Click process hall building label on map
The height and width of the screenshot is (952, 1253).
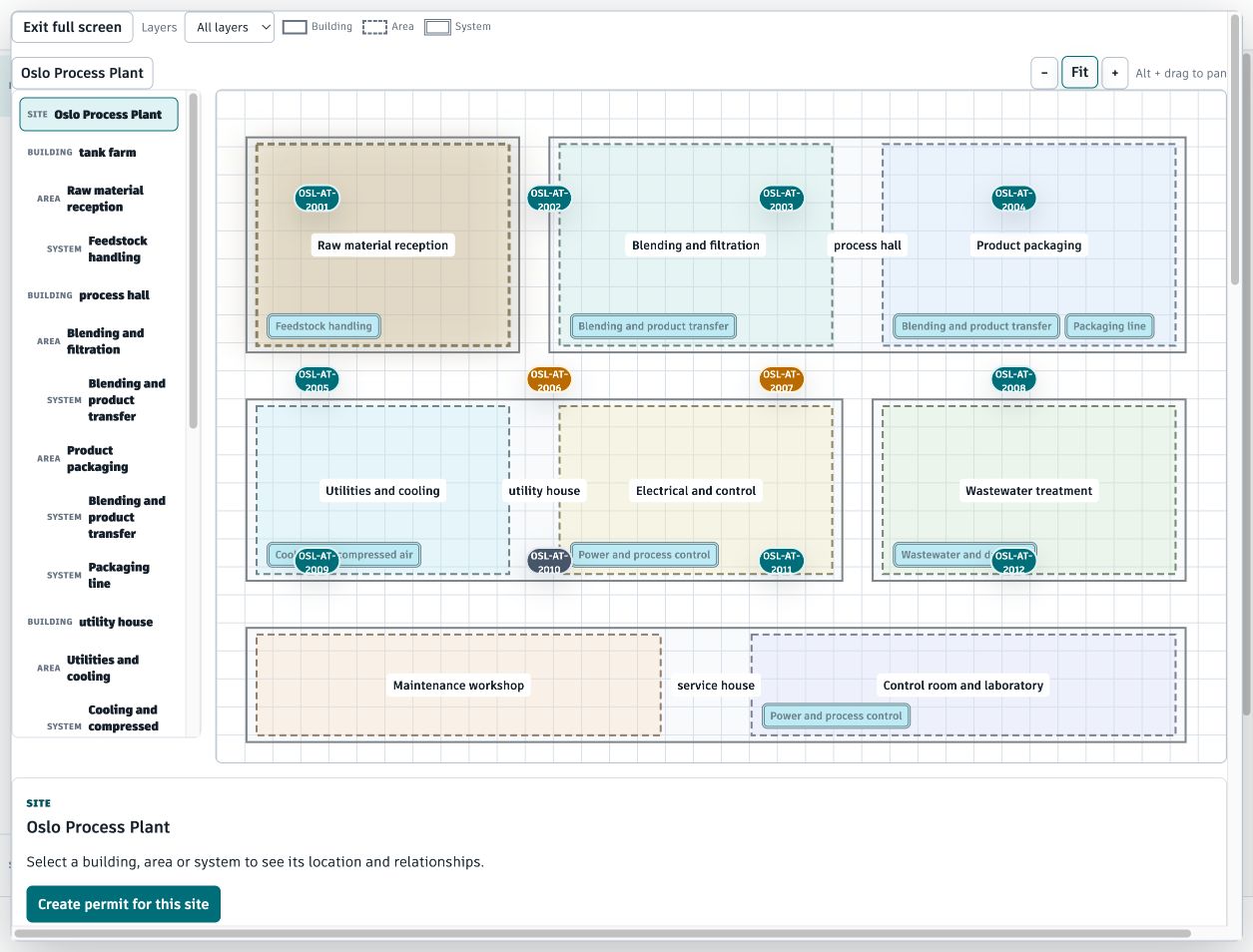click(x=867, y=245)
